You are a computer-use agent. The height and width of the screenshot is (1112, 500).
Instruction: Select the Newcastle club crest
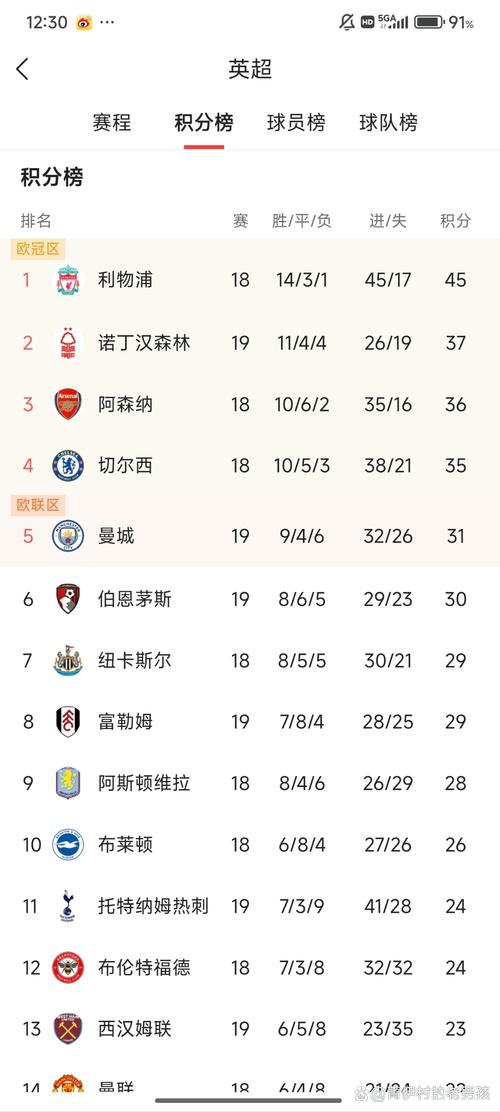coord(68,660)
